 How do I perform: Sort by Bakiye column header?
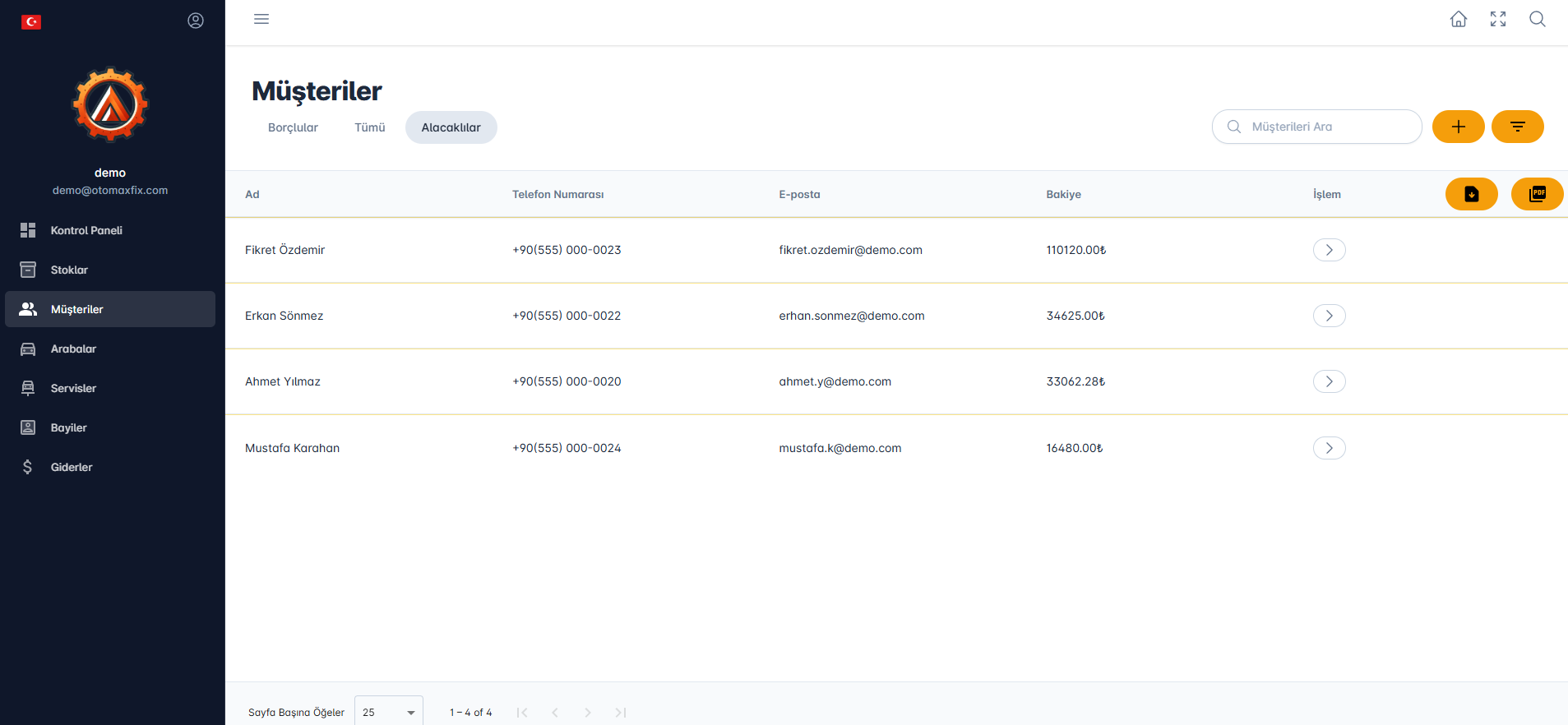tap(1064, 195)
